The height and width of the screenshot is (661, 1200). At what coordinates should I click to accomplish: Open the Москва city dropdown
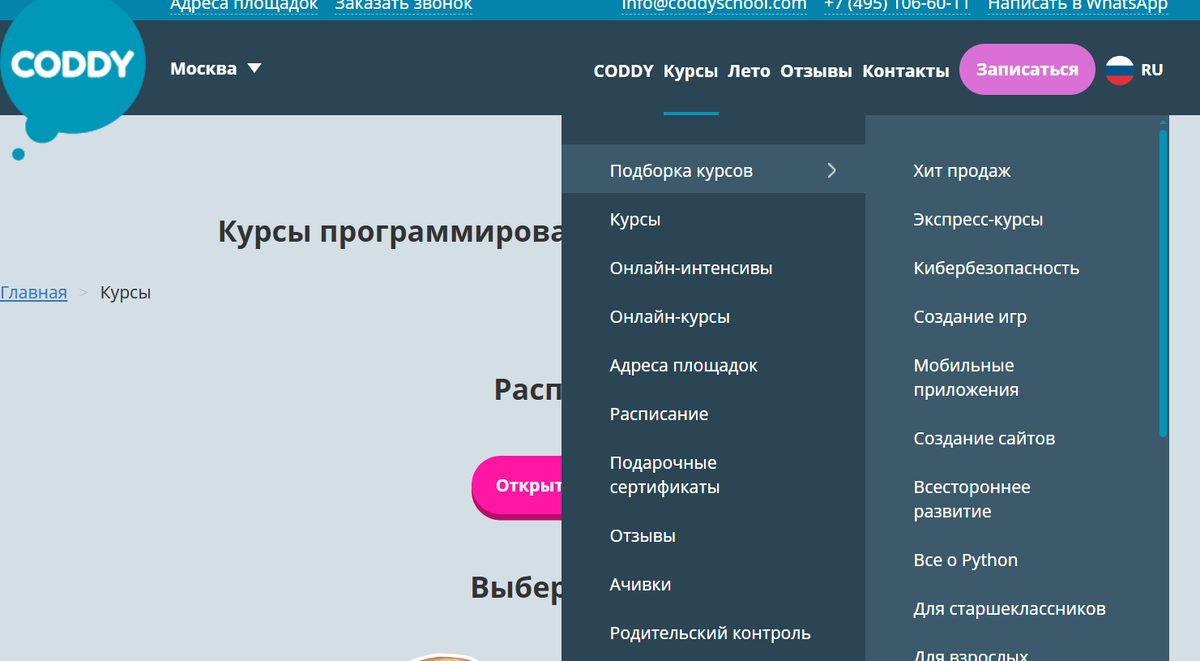[x=215, y=69]
